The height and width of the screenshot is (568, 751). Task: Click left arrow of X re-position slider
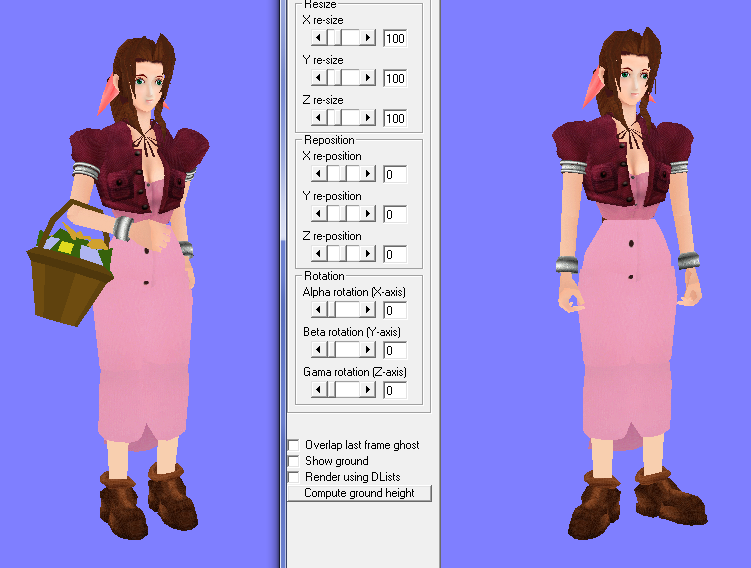(318, 173)
